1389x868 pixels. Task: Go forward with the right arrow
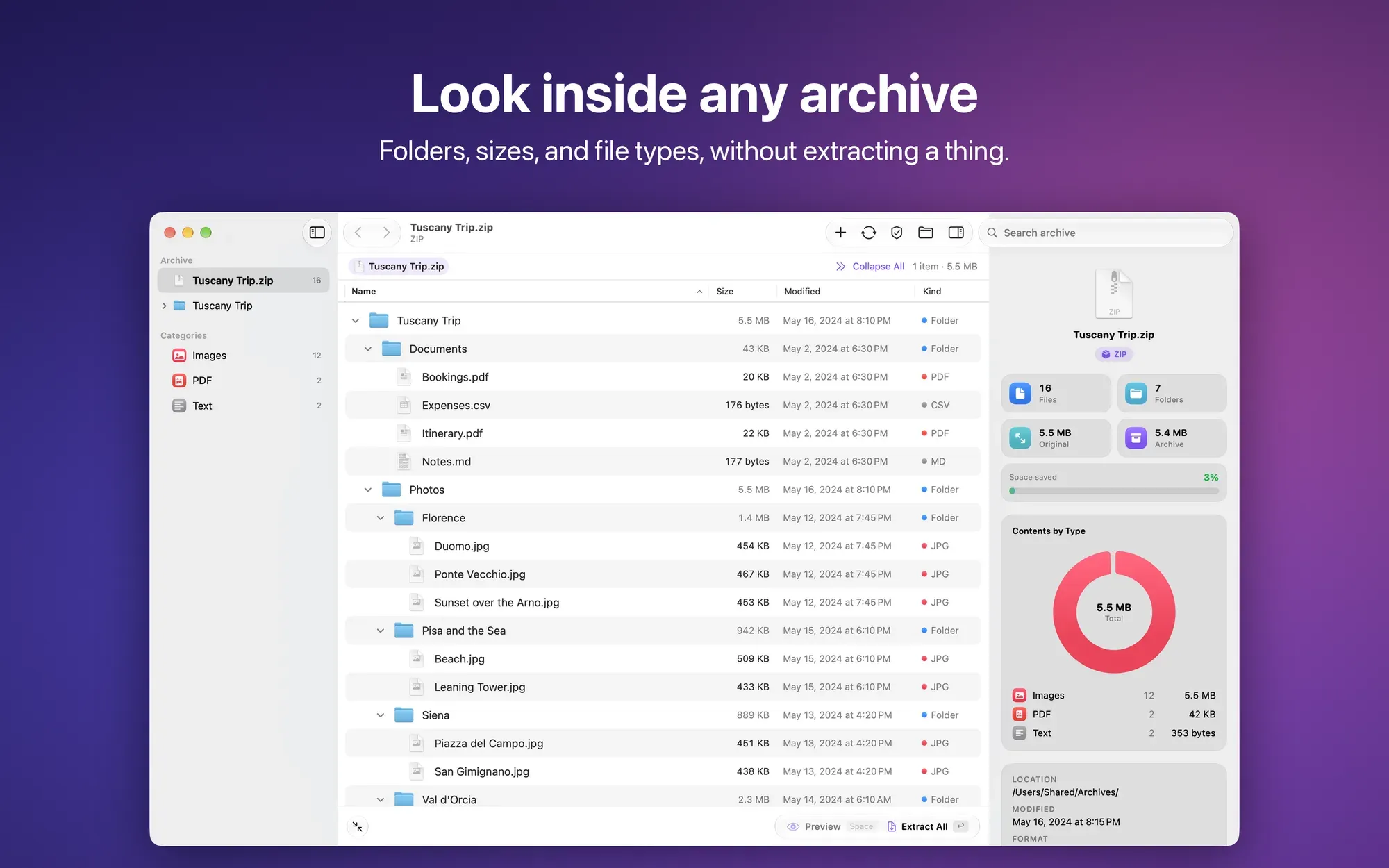386,233
